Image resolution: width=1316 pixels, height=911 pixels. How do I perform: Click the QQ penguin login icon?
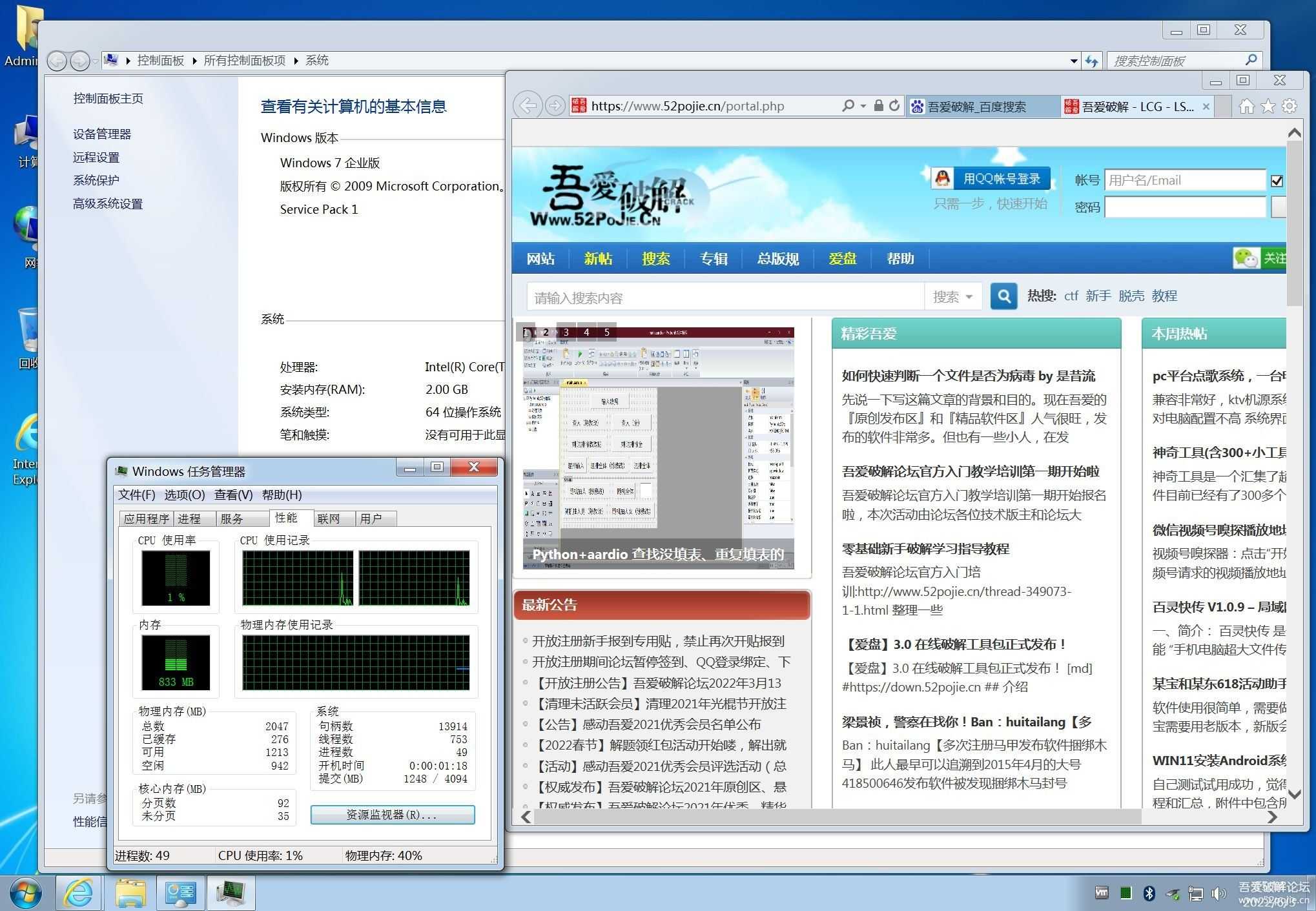(943, 178)
